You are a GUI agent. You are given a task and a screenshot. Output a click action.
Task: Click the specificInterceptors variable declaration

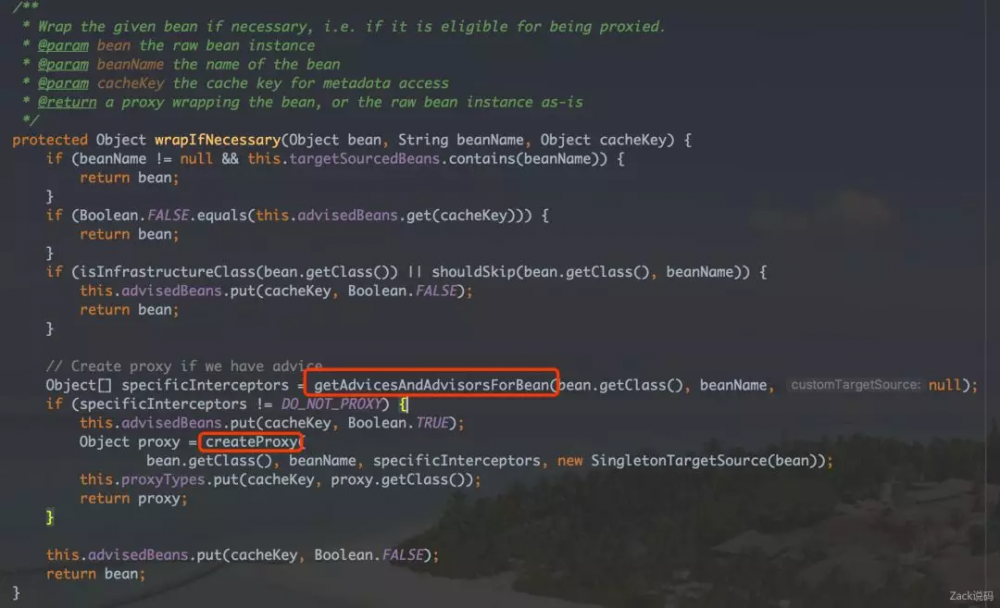pyautogui.click(x=205, y=385)
